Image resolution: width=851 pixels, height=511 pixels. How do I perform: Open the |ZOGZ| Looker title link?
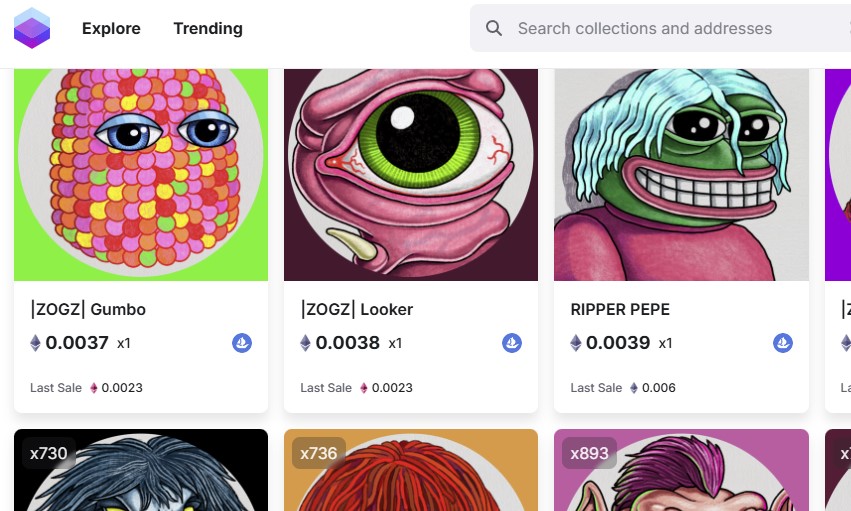[357, 309]
